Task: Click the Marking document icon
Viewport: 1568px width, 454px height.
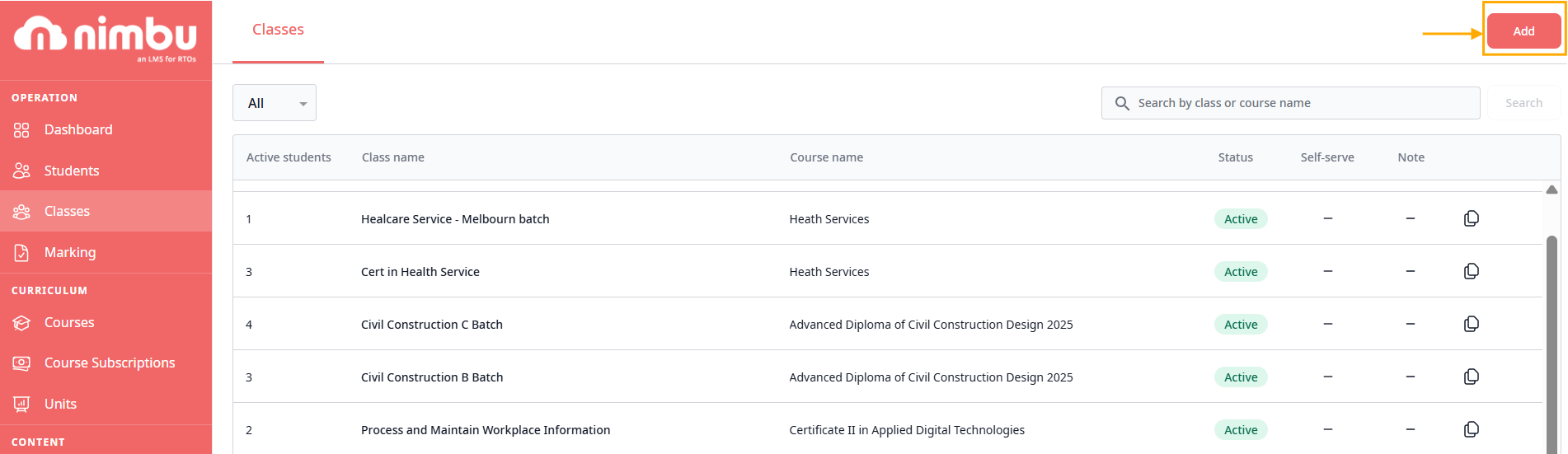Action: click(21, 252)
